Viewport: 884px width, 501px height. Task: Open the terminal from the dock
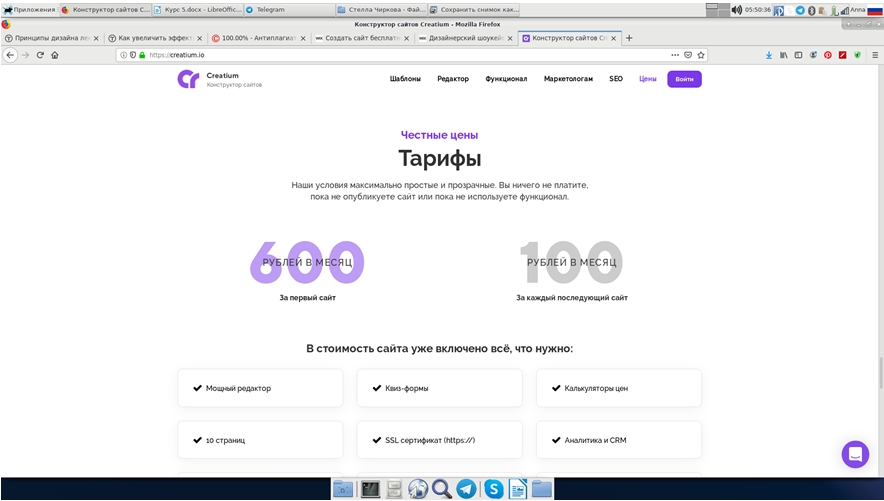click(370, 489)
